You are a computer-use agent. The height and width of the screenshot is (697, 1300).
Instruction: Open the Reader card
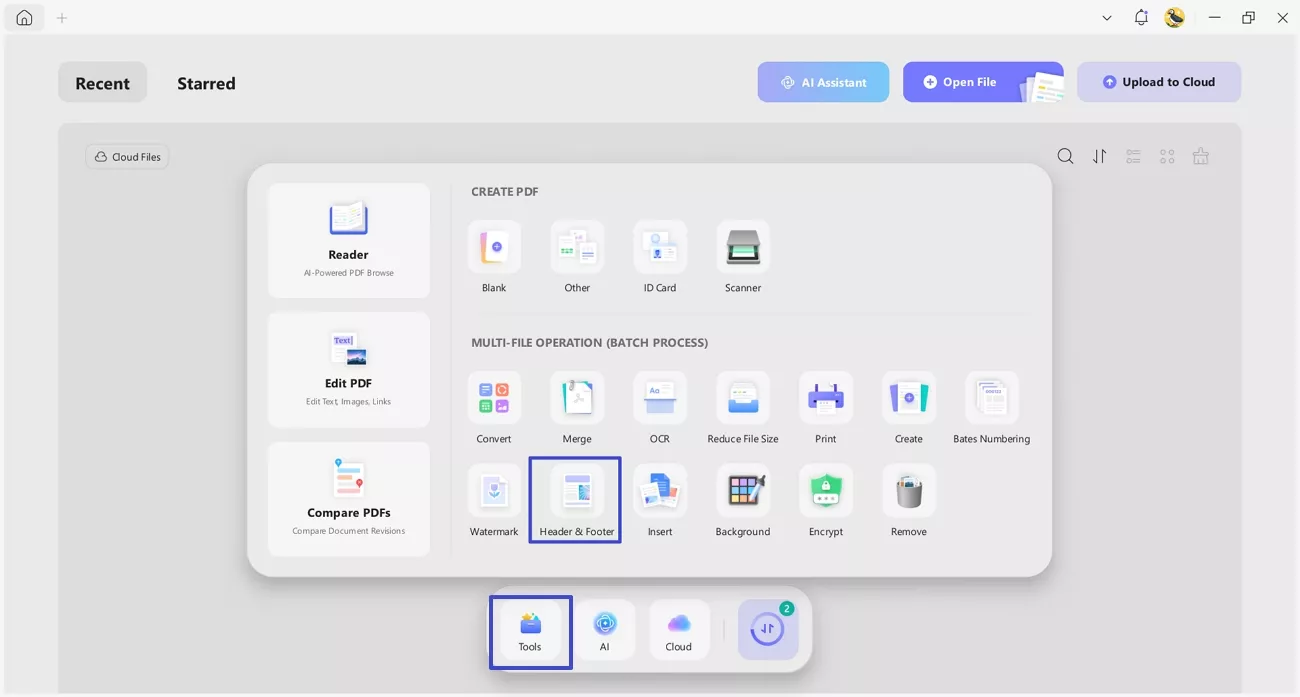tap(349, 240)
